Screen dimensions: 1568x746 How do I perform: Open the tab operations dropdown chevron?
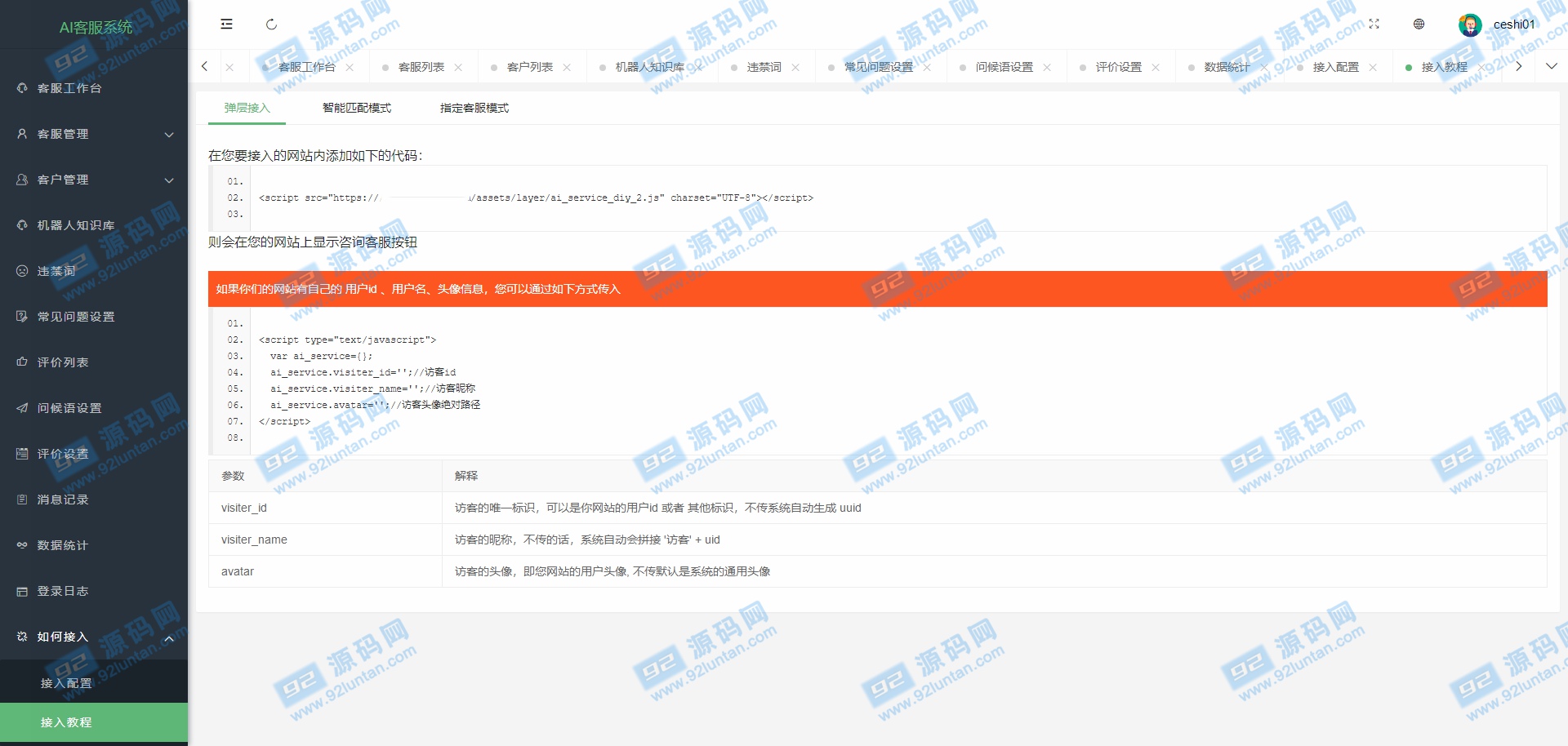coord(1552,66)
